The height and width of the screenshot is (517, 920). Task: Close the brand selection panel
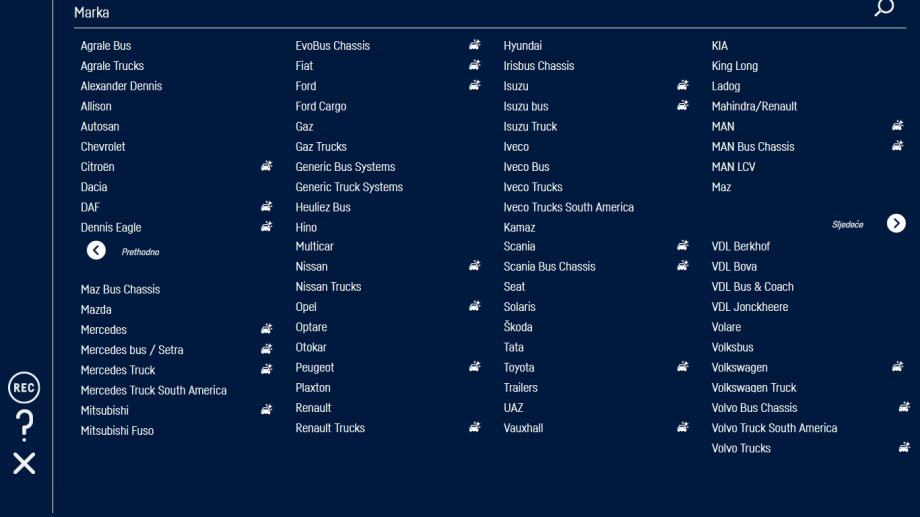pos(24,462)
